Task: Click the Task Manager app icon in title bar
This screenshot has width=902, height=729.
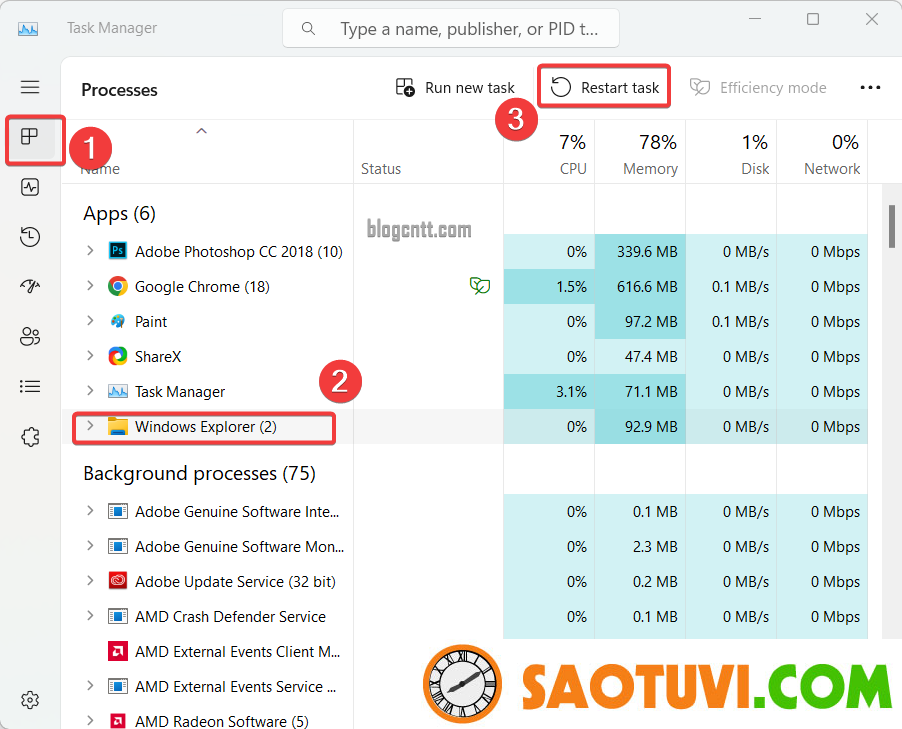Action: [x=28, y=28]
